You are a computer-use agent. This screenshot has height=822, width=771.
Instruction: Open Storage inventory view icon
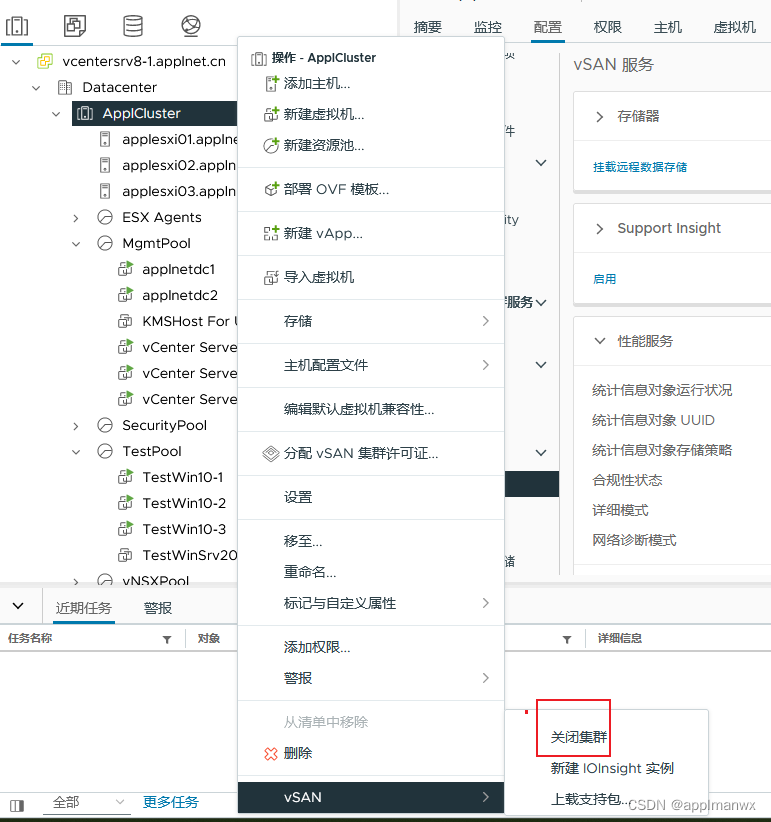(133, 26)
